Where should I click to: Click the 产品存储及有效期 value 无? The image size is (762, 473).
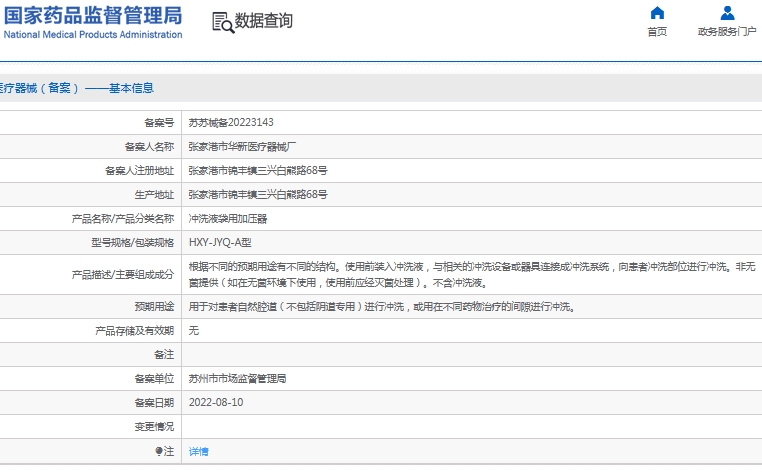click(194, 331)
